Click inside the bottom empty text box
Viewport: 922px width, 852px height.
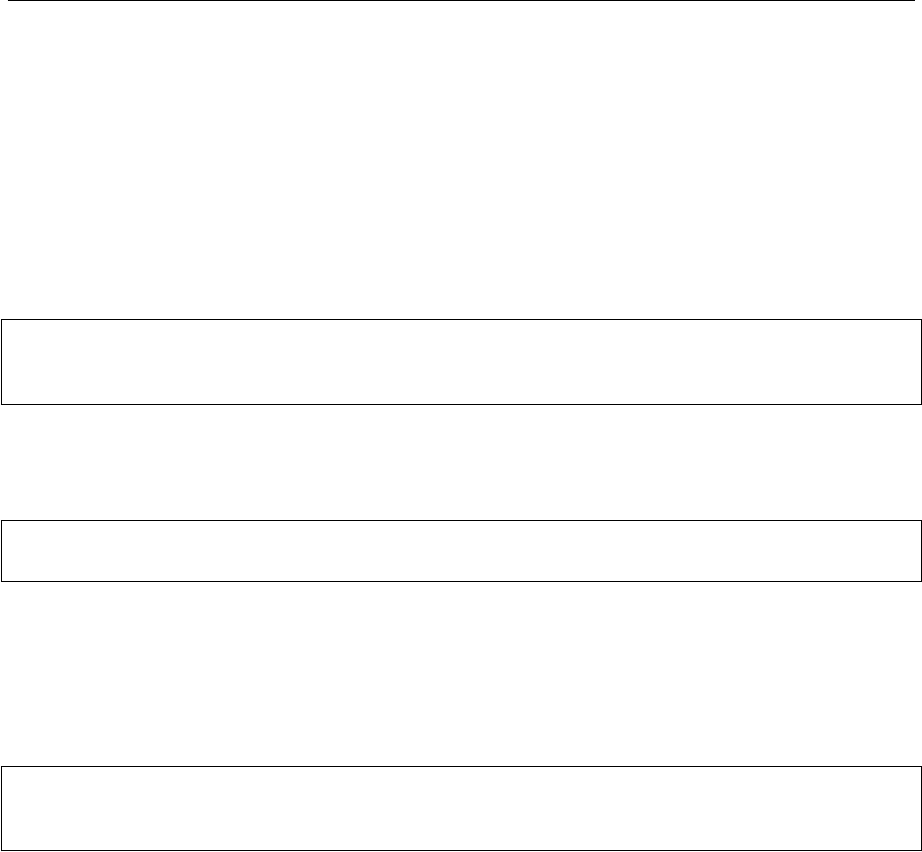[x=460, y=809]
